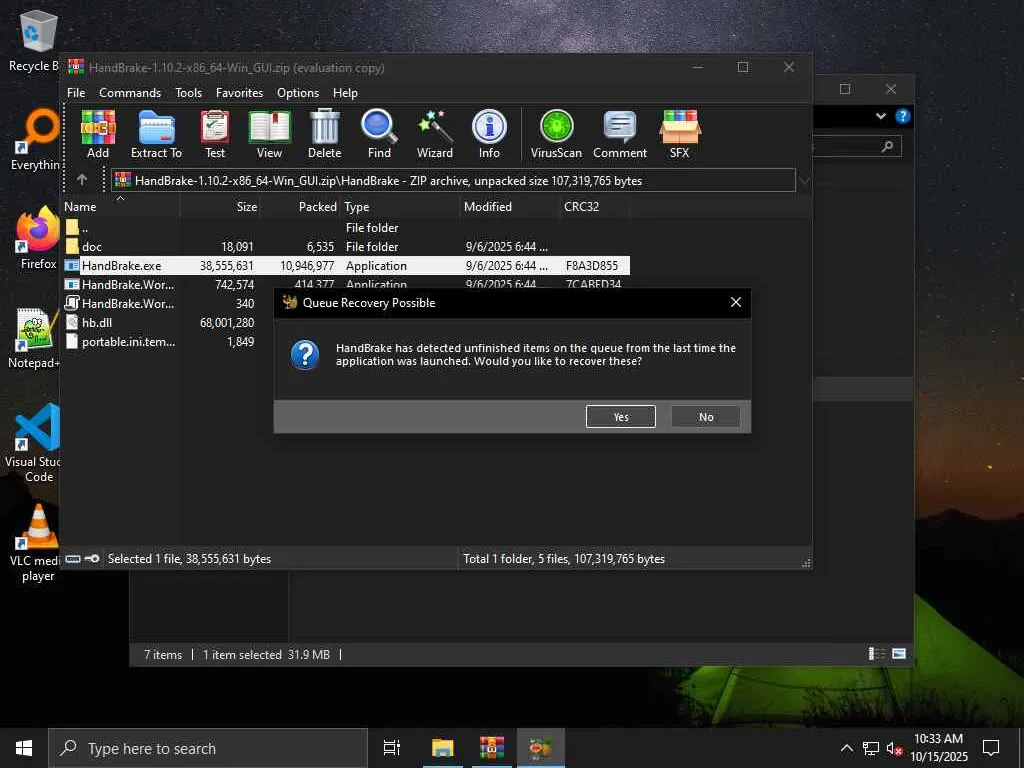Viewport: 1024px width, 768px height.
Task: Open the network tray icon
Action: (871, 748)
